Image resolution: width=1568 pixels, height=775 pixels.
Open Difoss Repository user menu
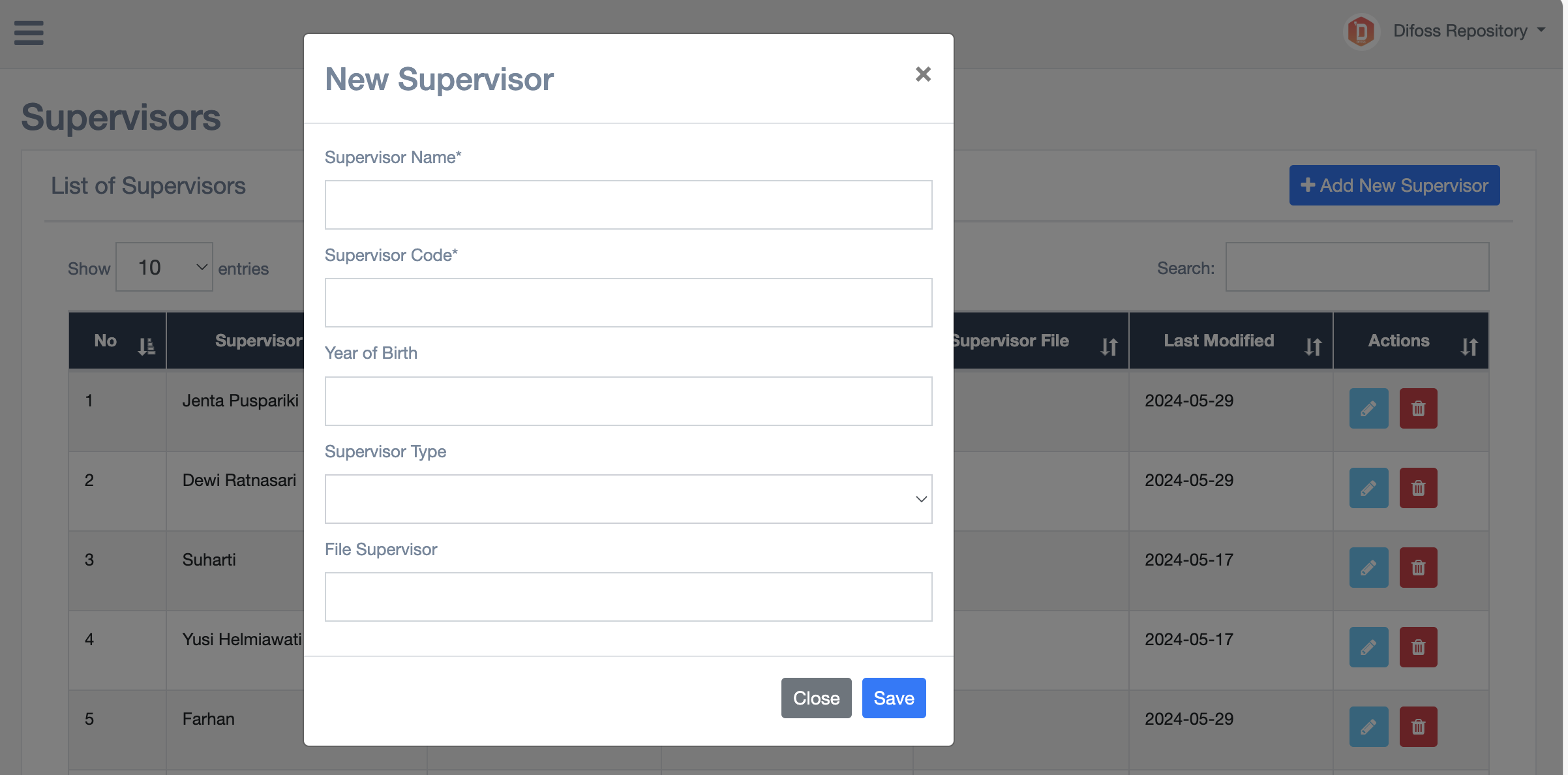(x=1469, y=31)
